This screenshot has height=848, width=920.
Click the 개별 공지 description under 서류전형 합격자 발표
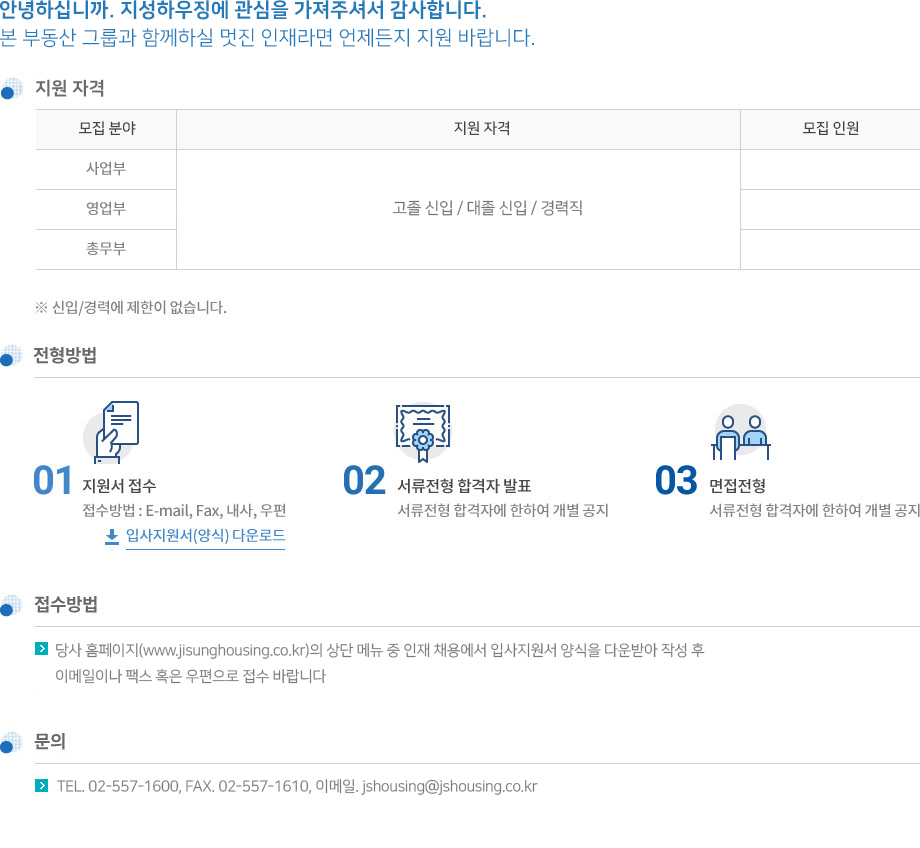pyautogui.click(x=503, y=510)
